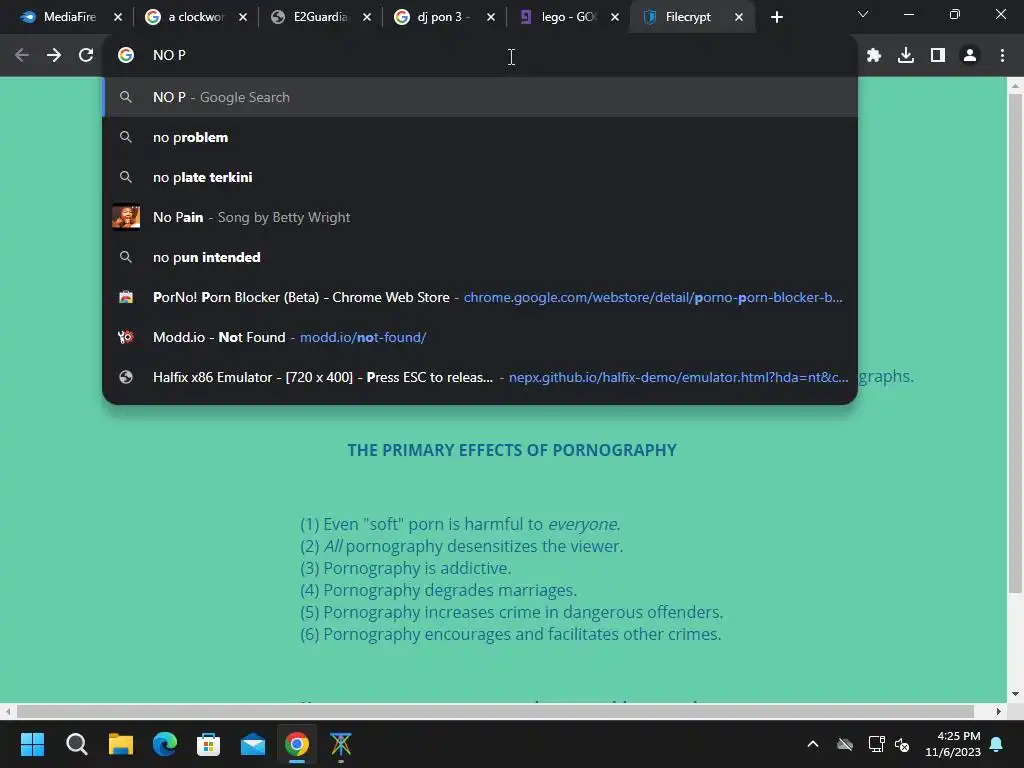Screen dimensions: 1024x768
Task: Click the browser back arrow
Action: [22, 56]
